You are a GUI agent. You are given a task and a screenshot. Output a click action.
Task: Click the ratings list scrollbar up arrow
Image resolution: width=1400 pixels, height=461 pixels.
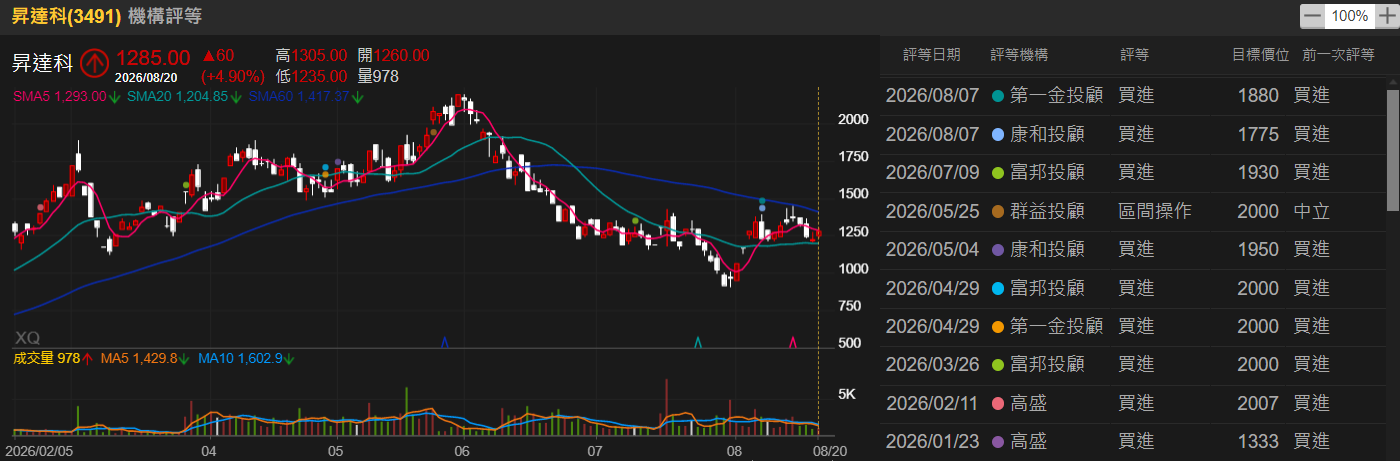click(x=1392, y=81)
